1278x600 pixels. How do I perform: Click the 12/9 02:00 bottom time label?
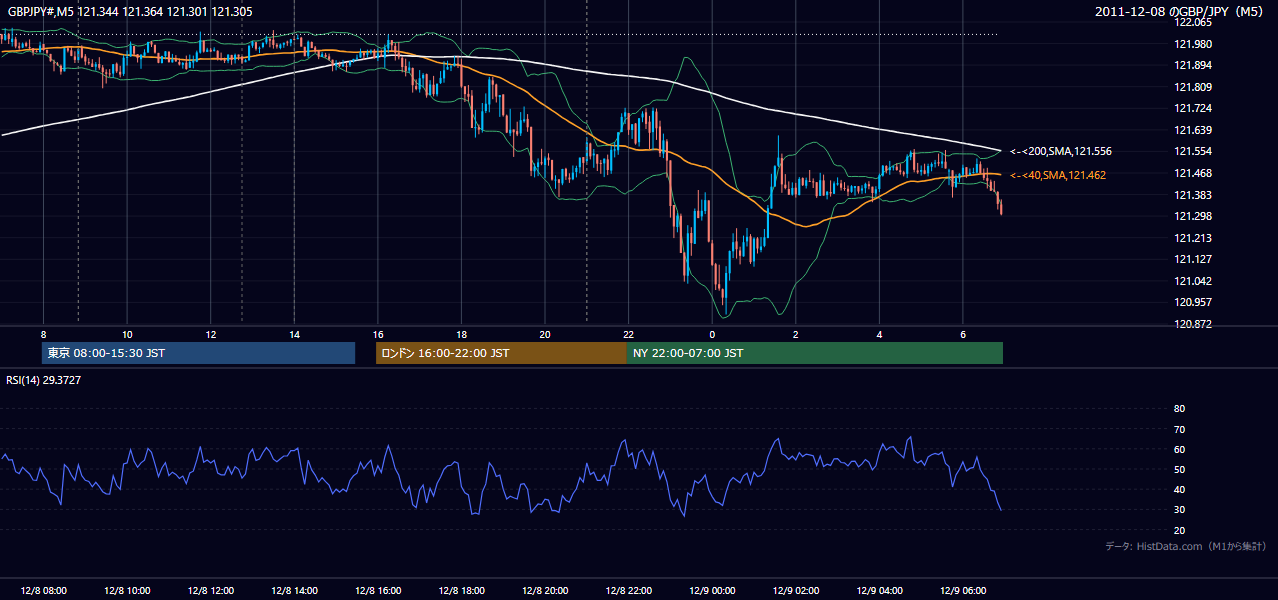[796, 591]
